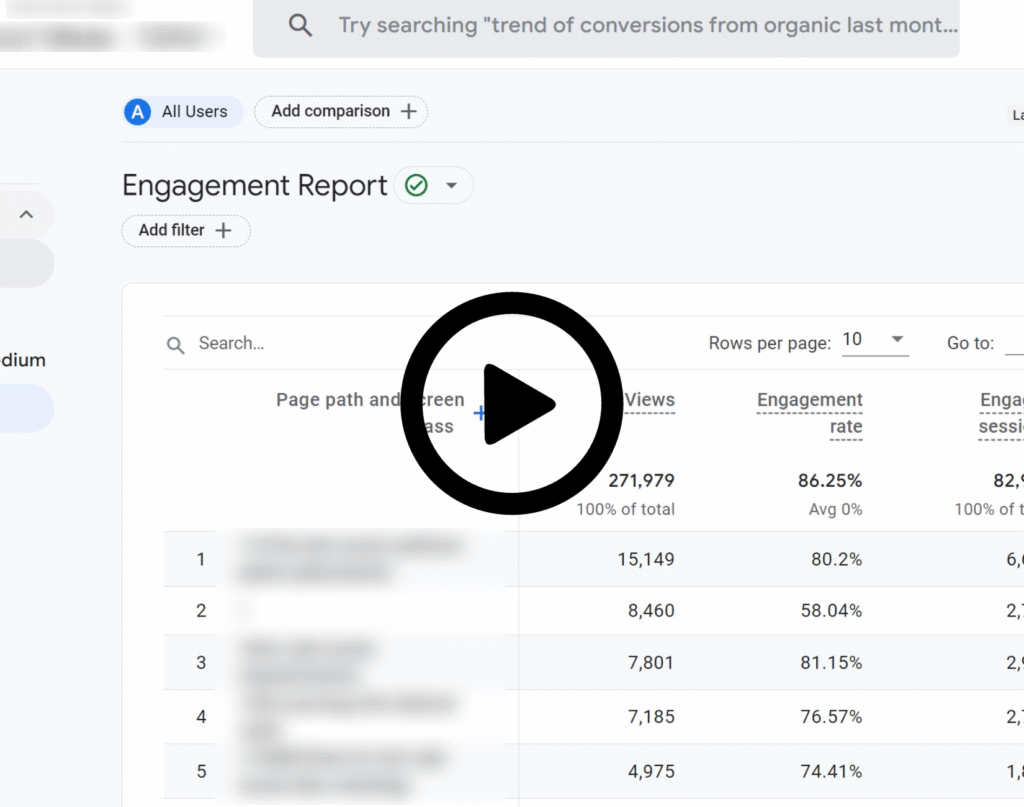Click the large play button overlay
The height and width of the screenshot is (807, 1024).
tap(512, 403)
